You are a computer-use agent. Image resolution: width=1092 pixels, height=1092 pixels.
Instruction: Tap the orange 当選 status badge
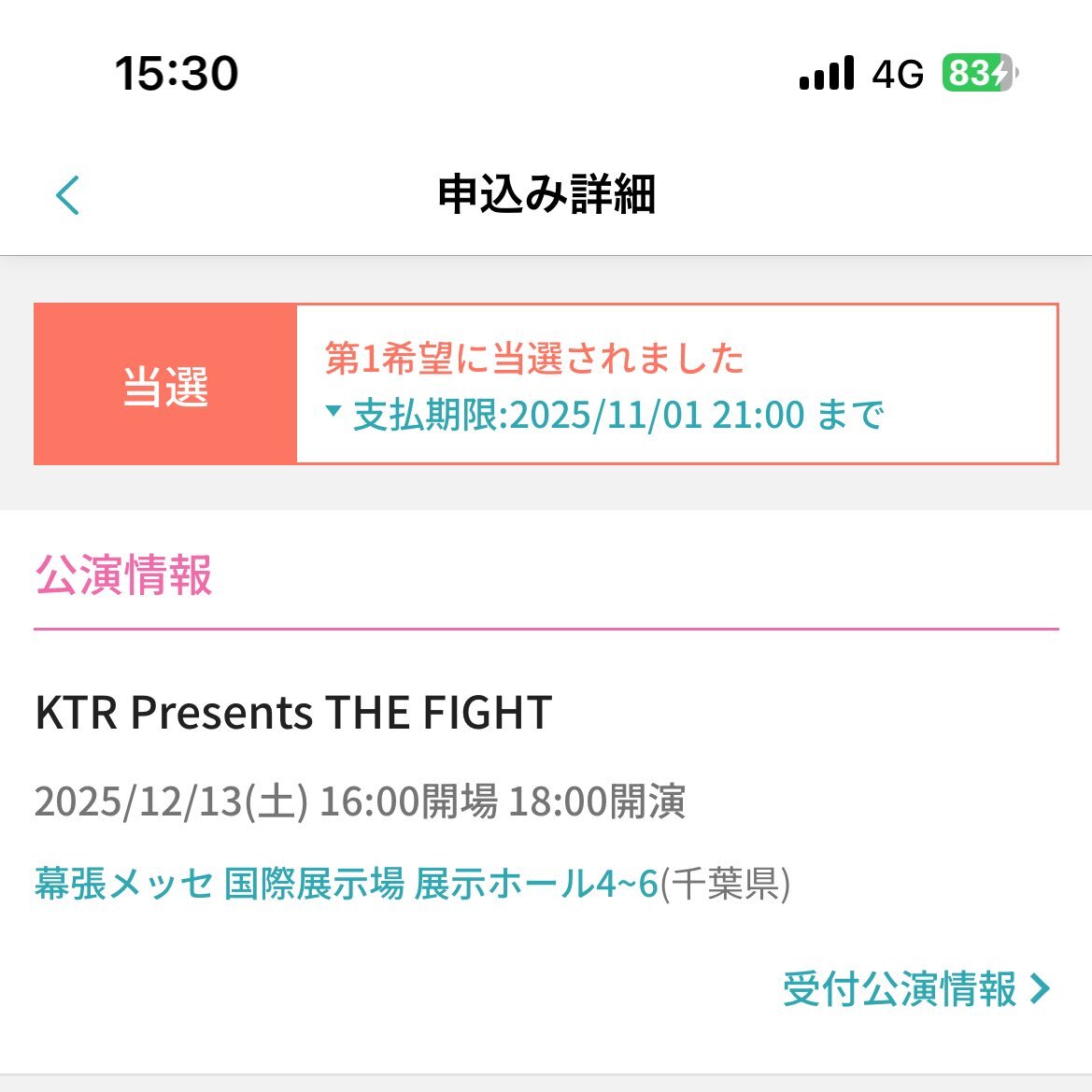click(165, 384)
